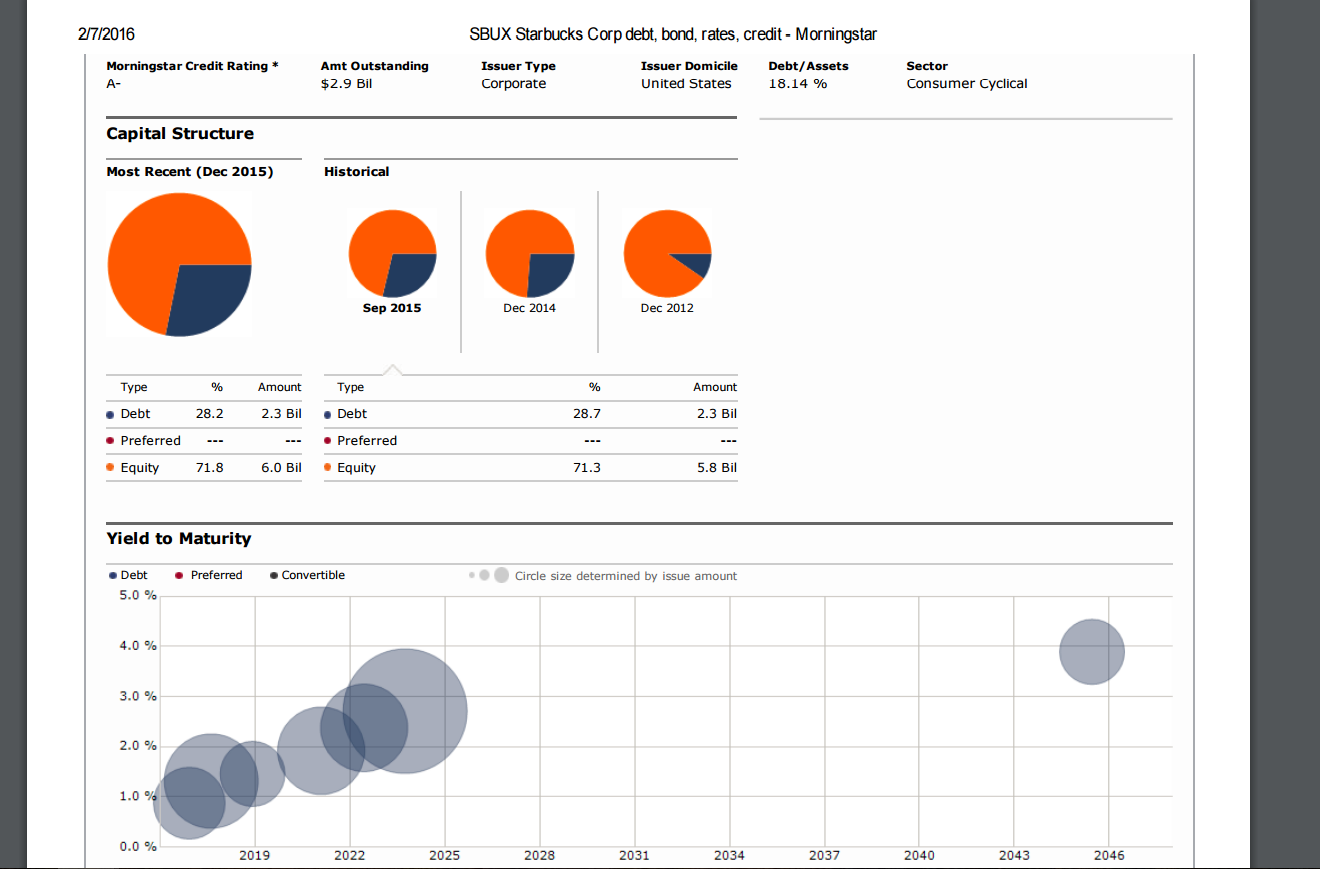This screenshot has width=1320, height=869.
Task: Click the Morningstar Credit Rating label
Action: click(x=192, y=66)
